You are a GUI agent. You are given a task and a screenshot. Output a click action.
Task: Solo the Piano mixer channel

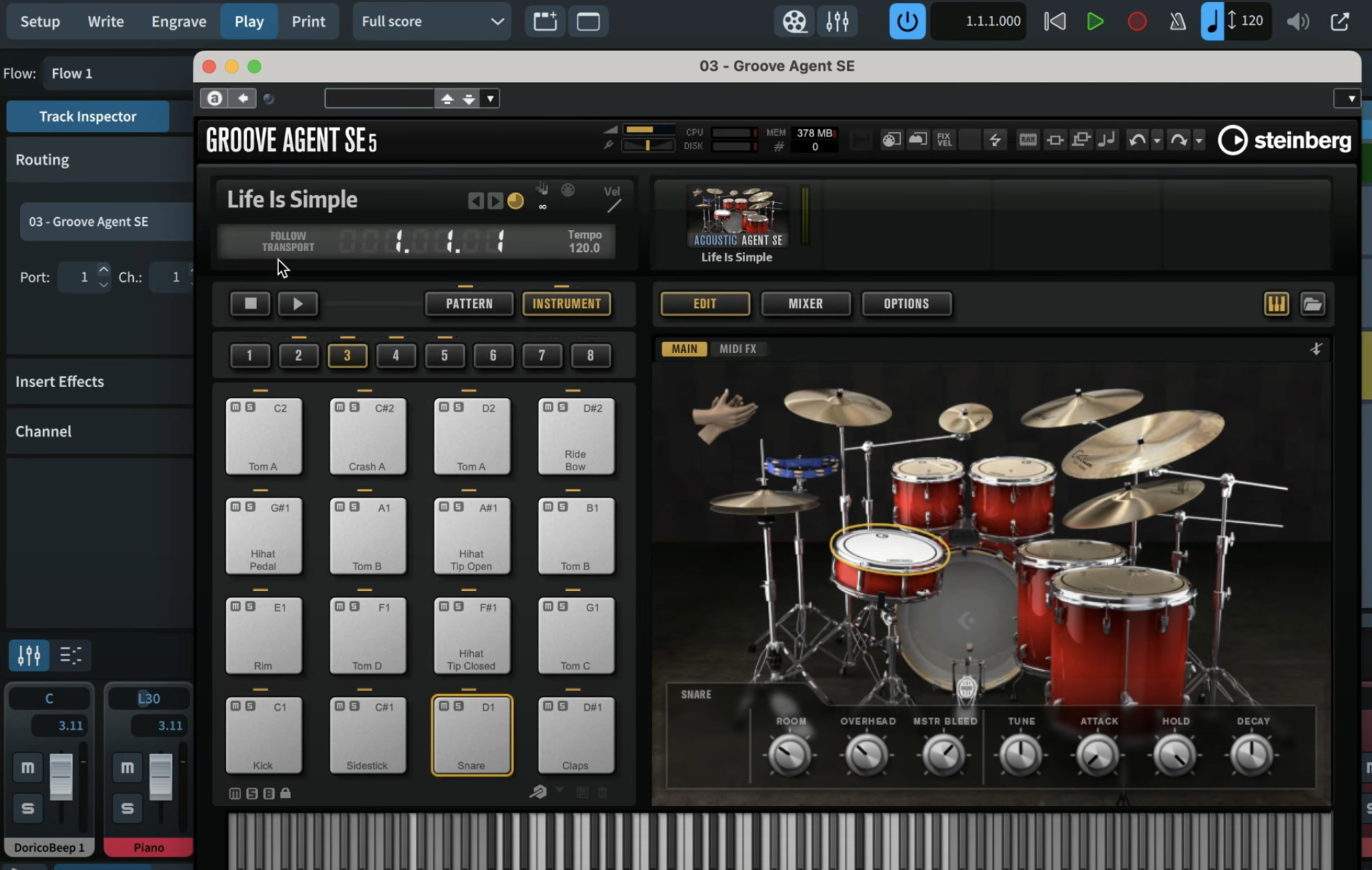127,808
